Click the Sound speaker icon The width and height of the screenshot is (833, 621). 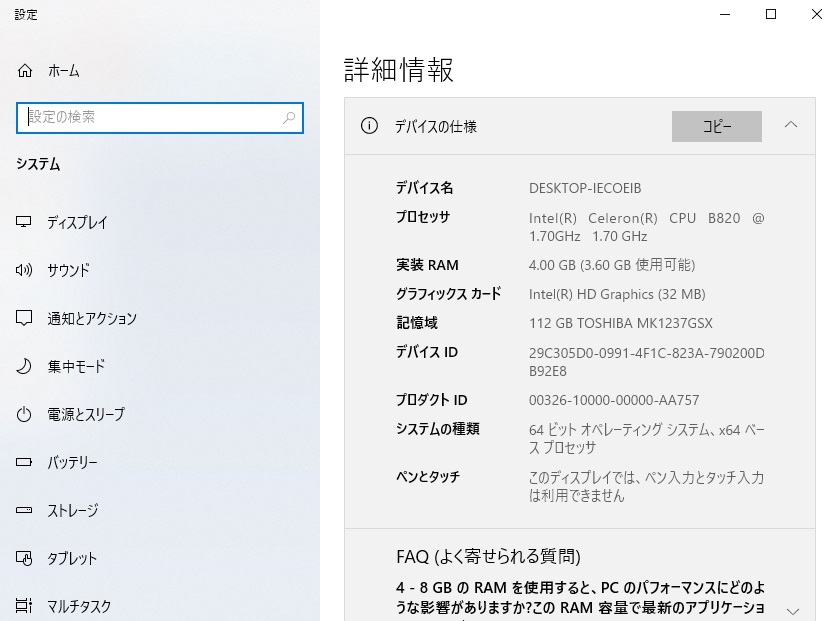[24, 270]
